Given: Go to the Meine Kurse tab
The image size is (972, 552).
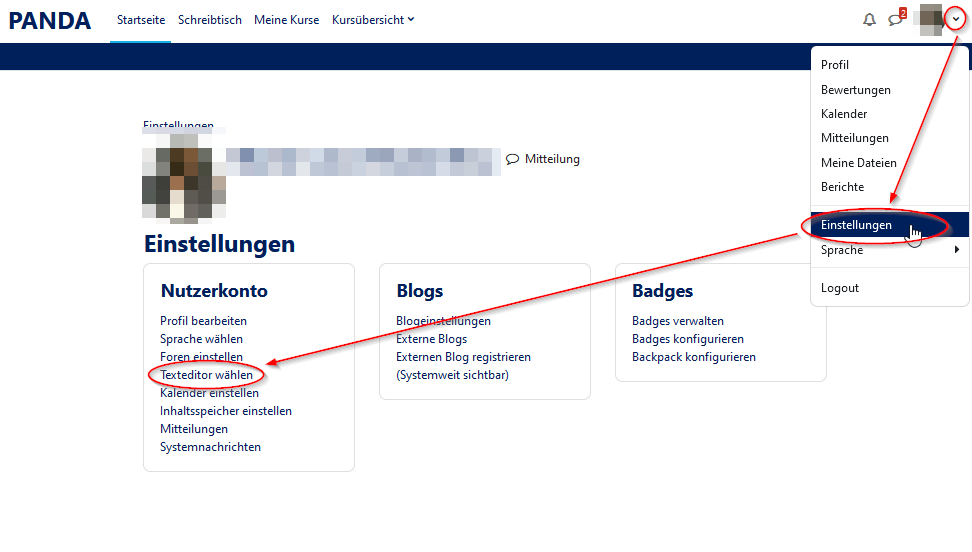Looking at the screenshot, I should click(287, 20).
